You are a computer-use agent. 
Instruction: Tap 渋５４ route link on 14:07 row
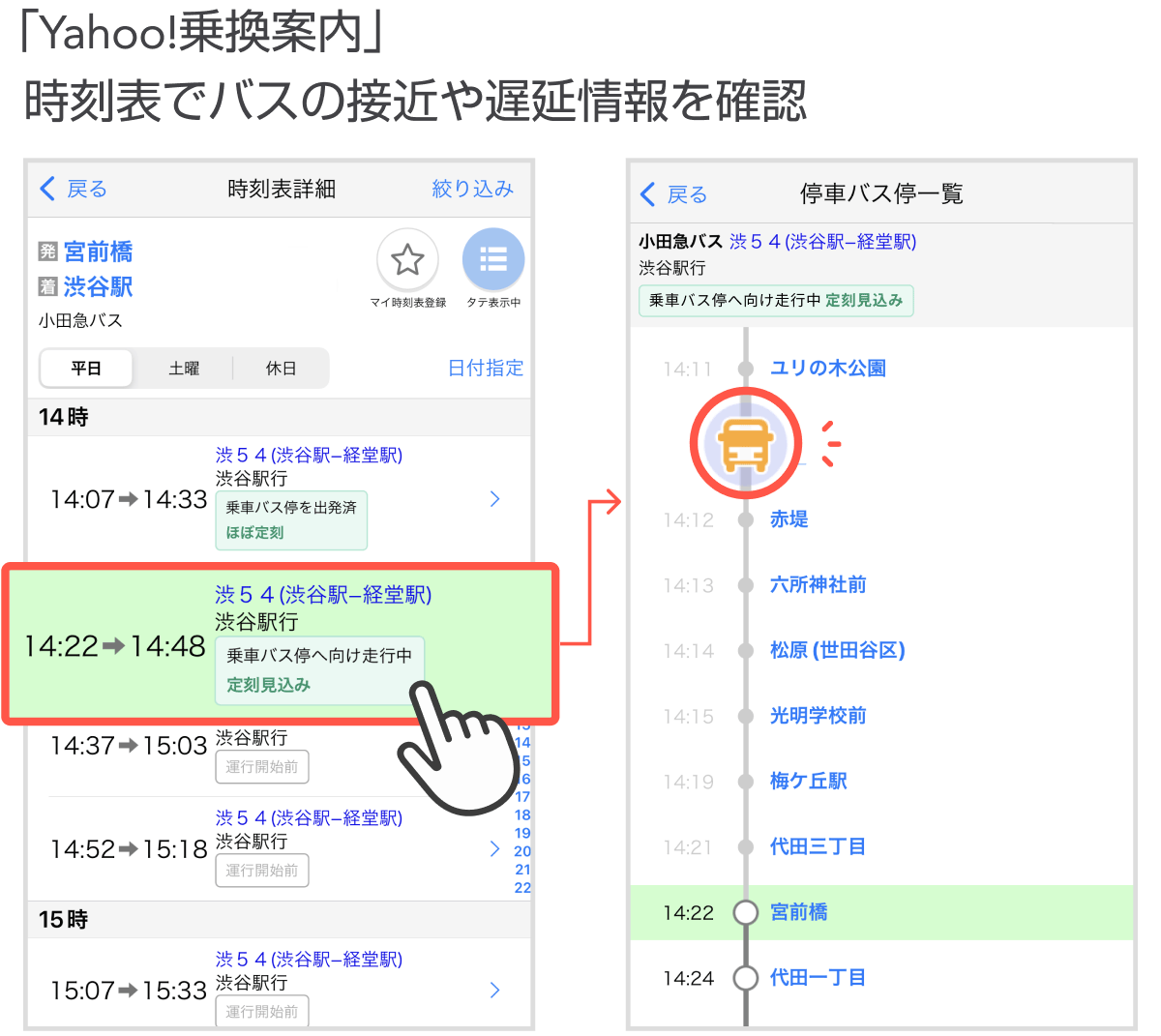pyautogui.click(x=309, y=455)
